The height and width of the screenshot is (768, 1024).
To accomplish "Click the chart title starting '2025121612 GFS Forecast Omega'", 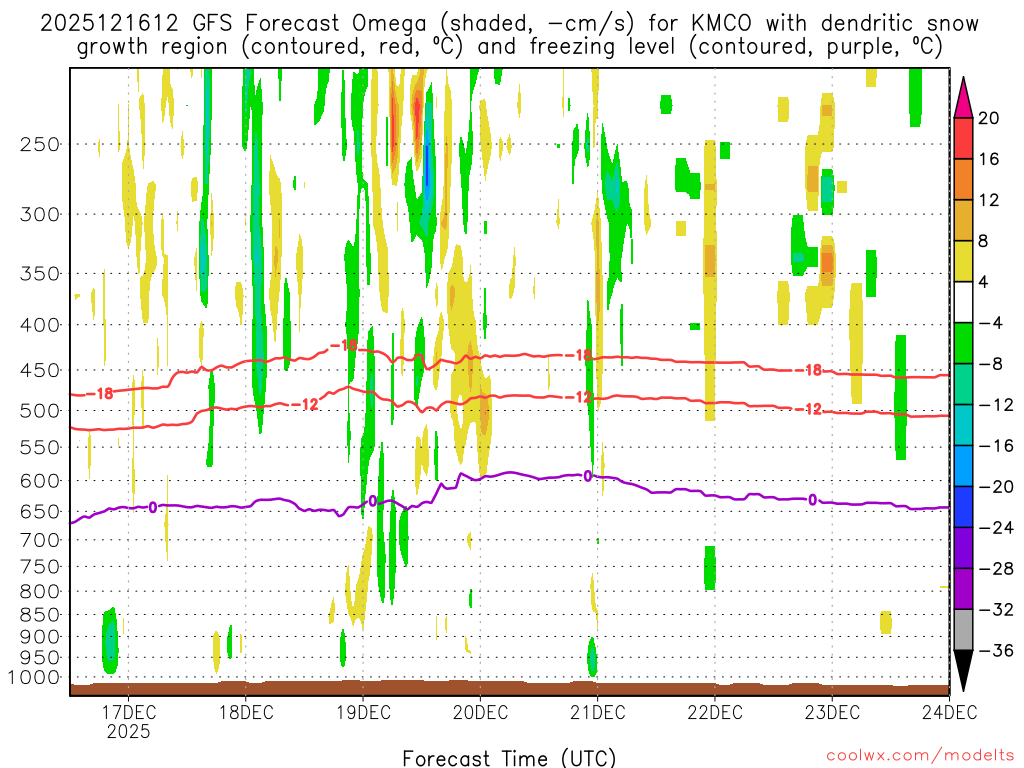I will 509,35.
